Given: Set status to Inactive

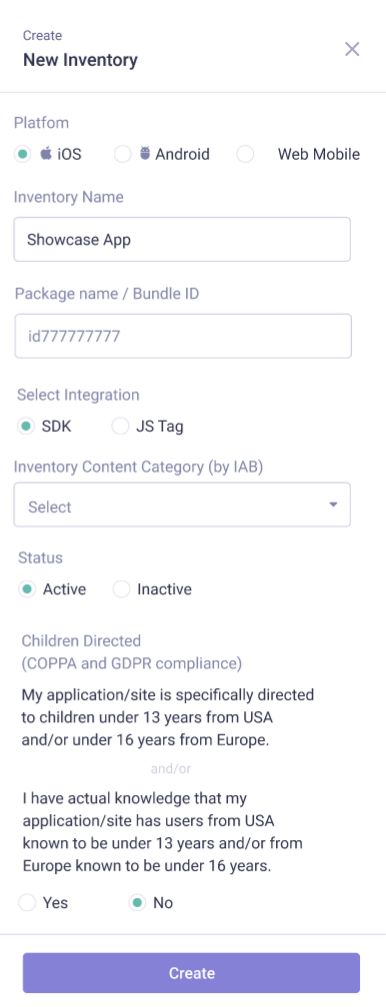Looking at the screenshot, I should click(121, 589).
